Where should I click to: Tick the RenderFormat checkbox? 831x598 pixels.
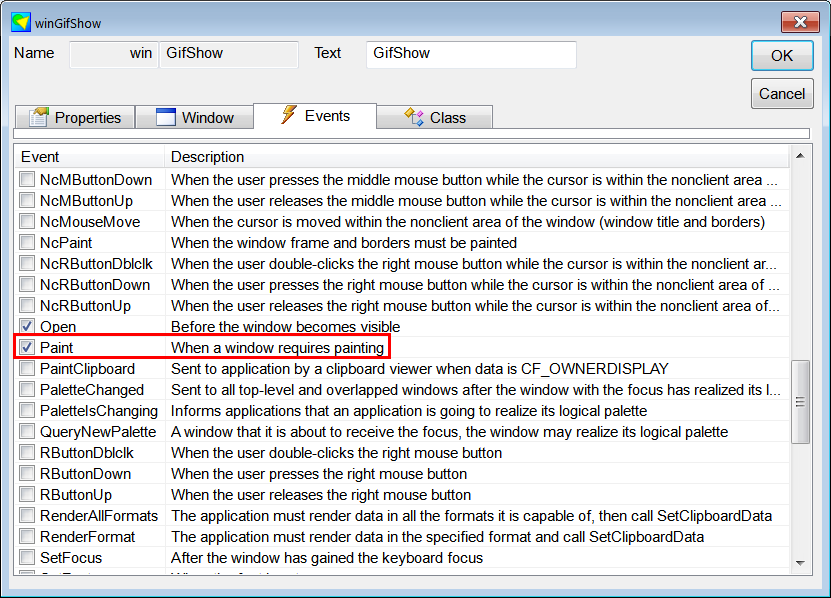[27, 537]
